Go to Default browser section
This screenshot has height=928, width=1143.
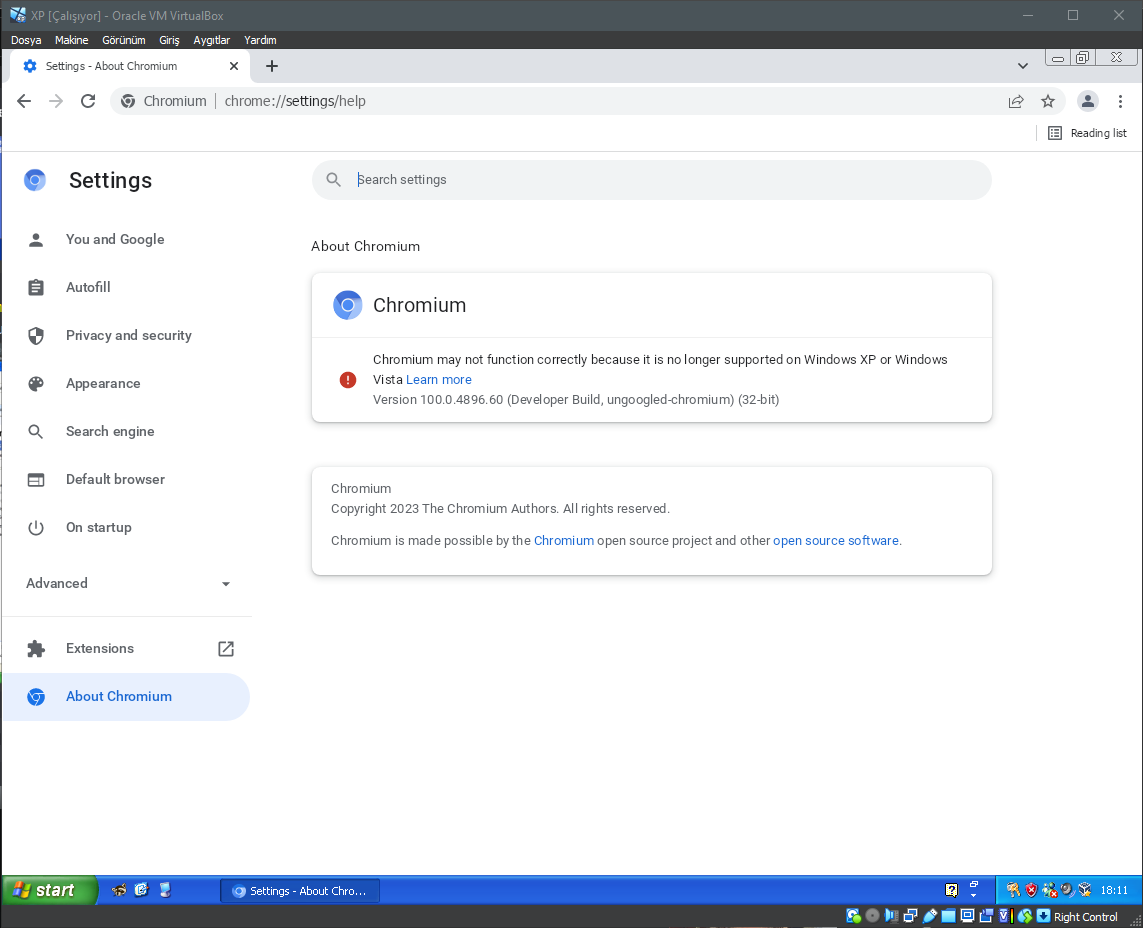115,480
